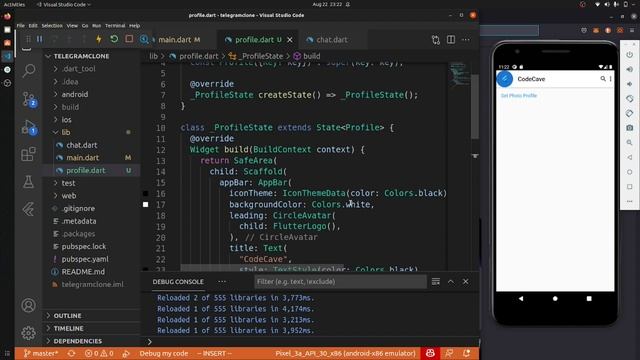
Task: Tap Android back navigation button
Action: pos(521,298)
